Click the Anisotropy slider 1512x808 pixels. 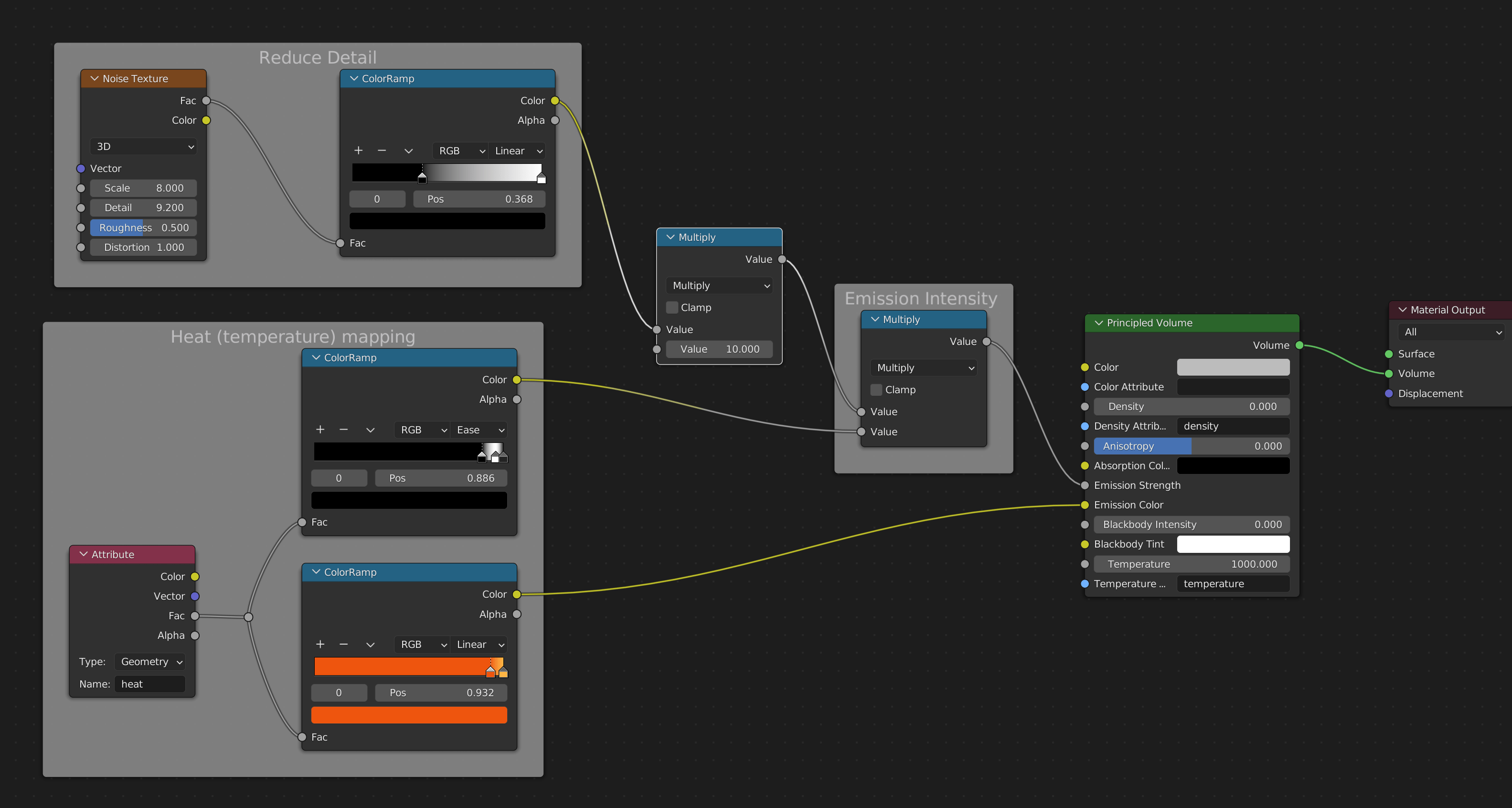click(x=1191, y=446)
